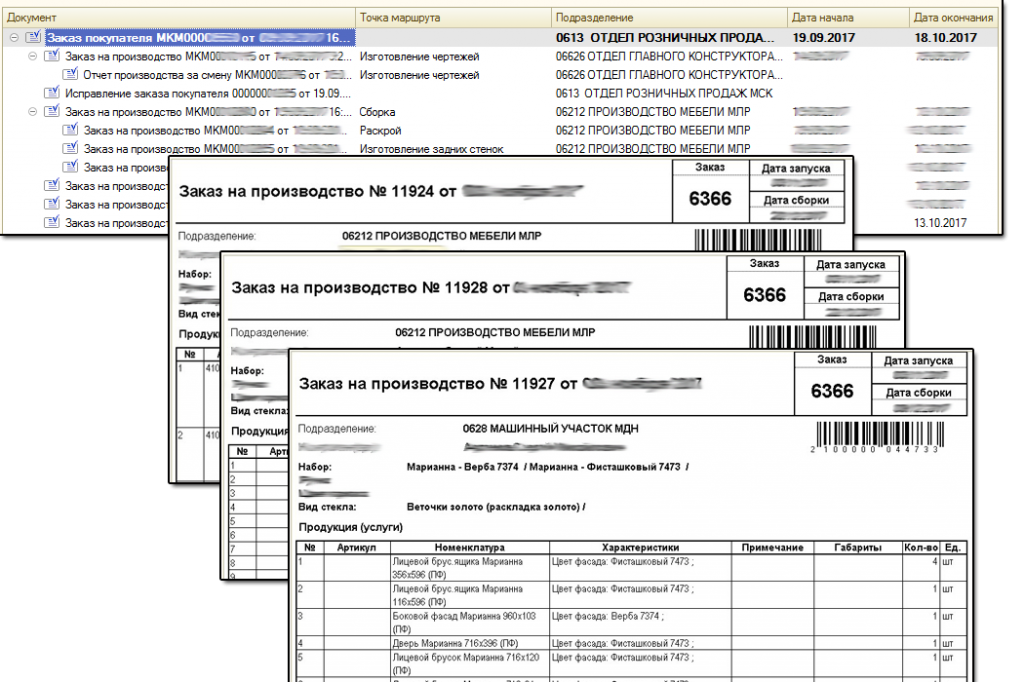Image resolution: width=1024 pixels, height=682 pixels.
Task: Click Боковой фасад Марианна 960x103 cell
Action: point(470,623)
